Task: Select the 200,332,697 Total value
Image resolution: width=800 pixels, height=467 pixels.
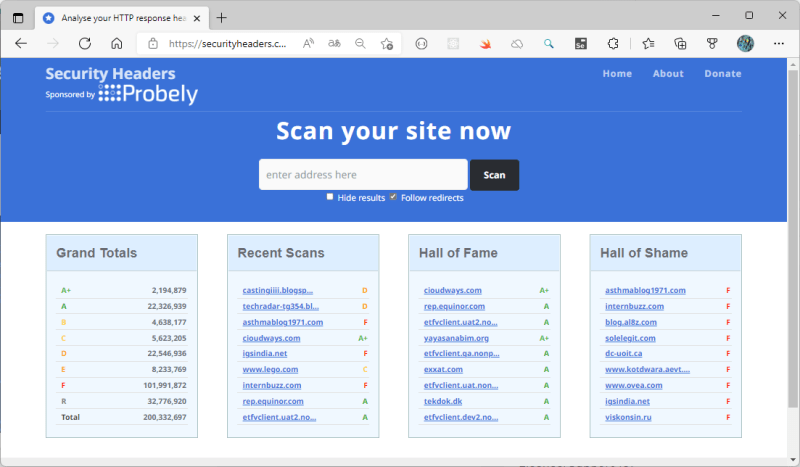Action: click(x=165, y=417)
